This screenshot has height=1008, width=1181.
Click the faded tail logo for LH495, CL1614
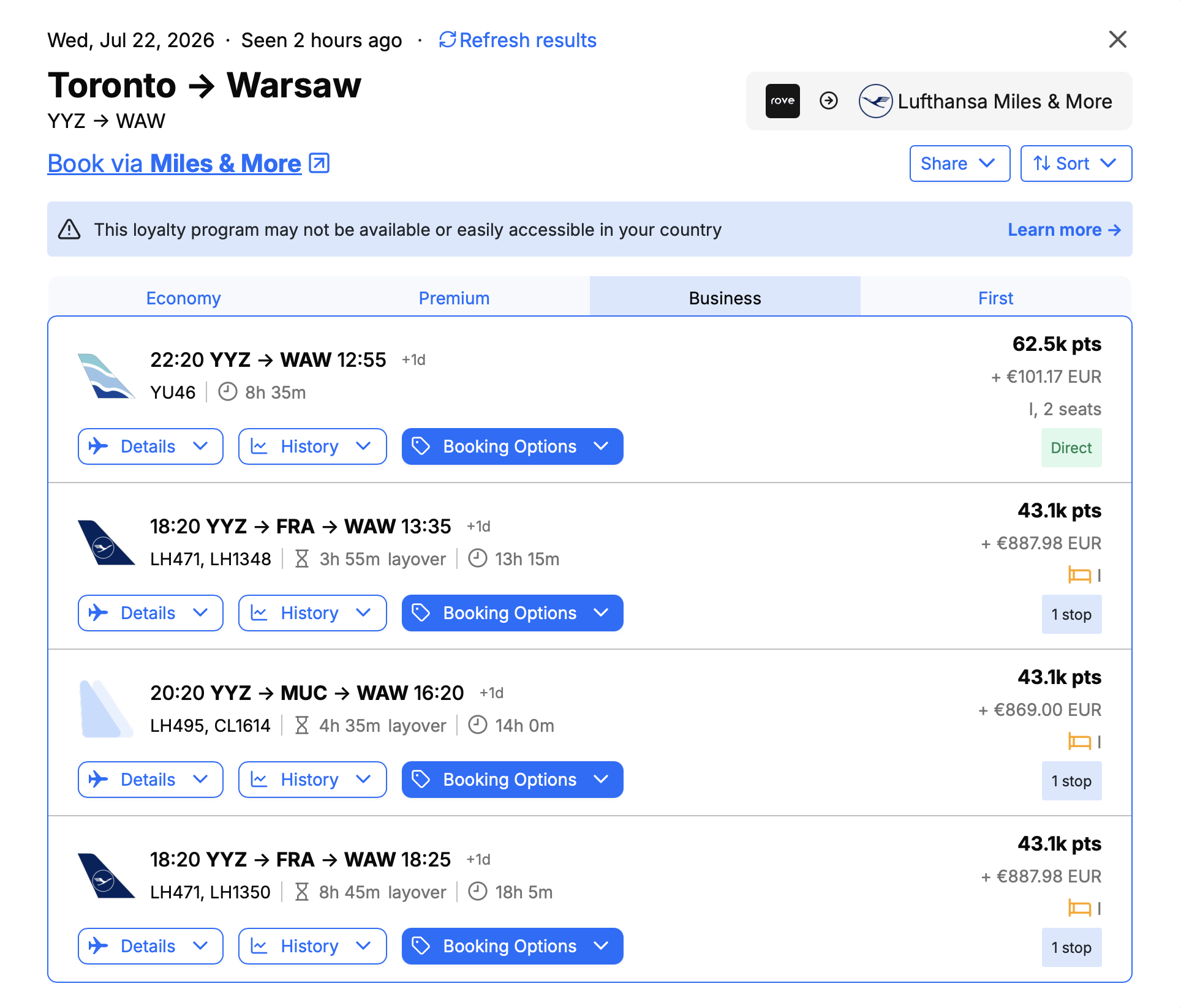coord(105,709)
